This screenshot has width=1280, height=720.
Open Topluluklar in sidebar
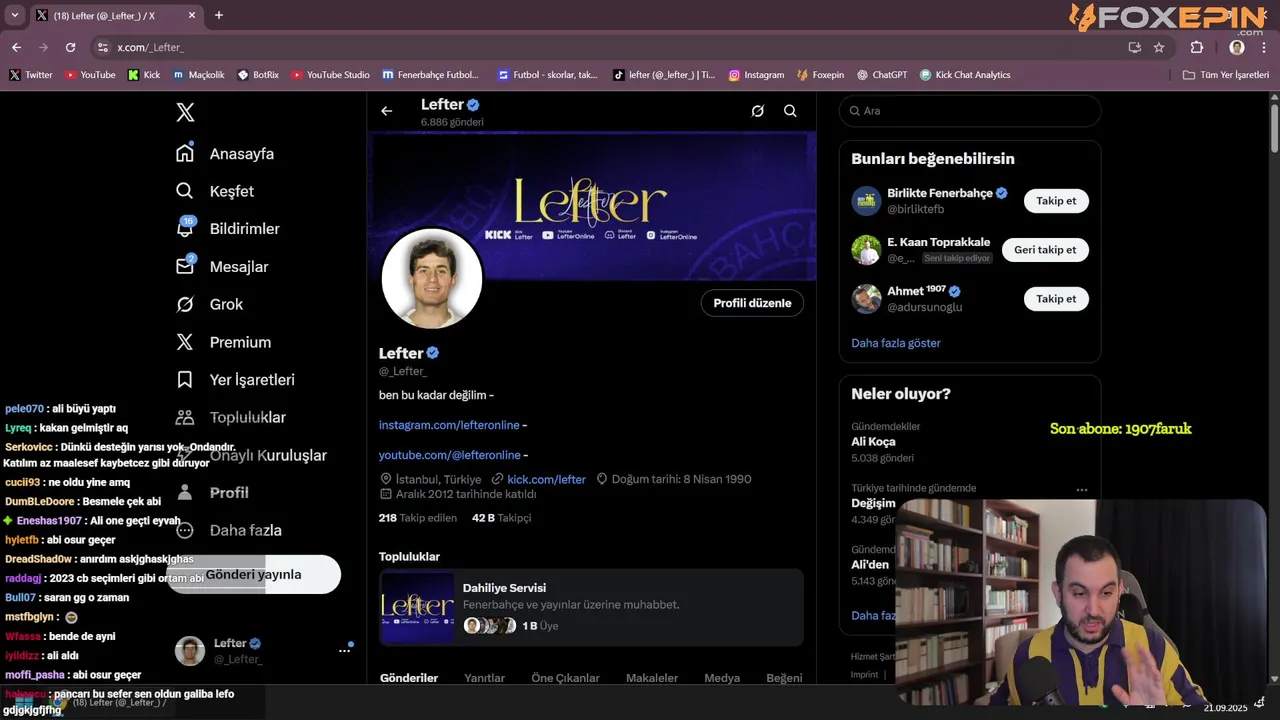(231, 417)
